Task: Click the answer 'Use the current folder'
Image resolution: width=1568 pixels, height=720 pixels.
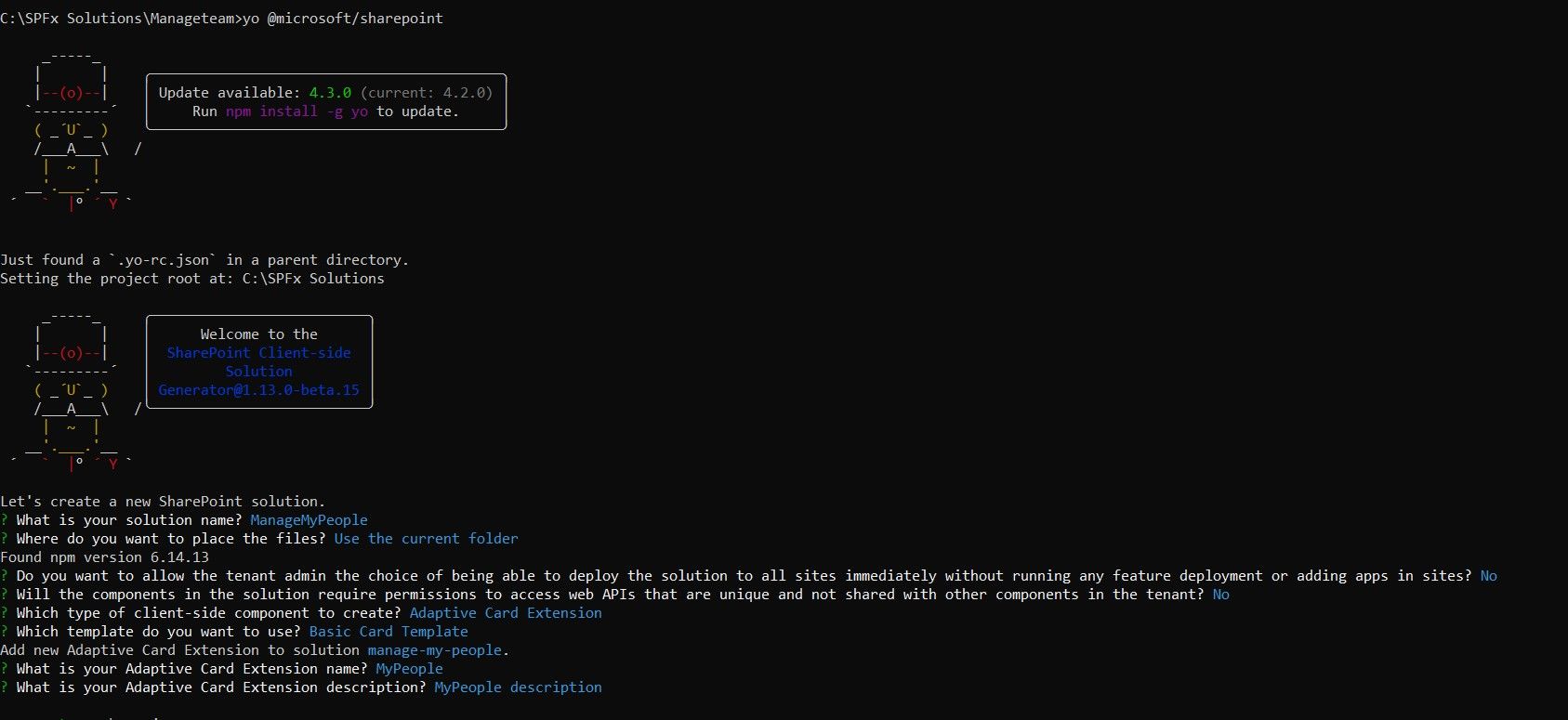Action: [x=426, y=539]
